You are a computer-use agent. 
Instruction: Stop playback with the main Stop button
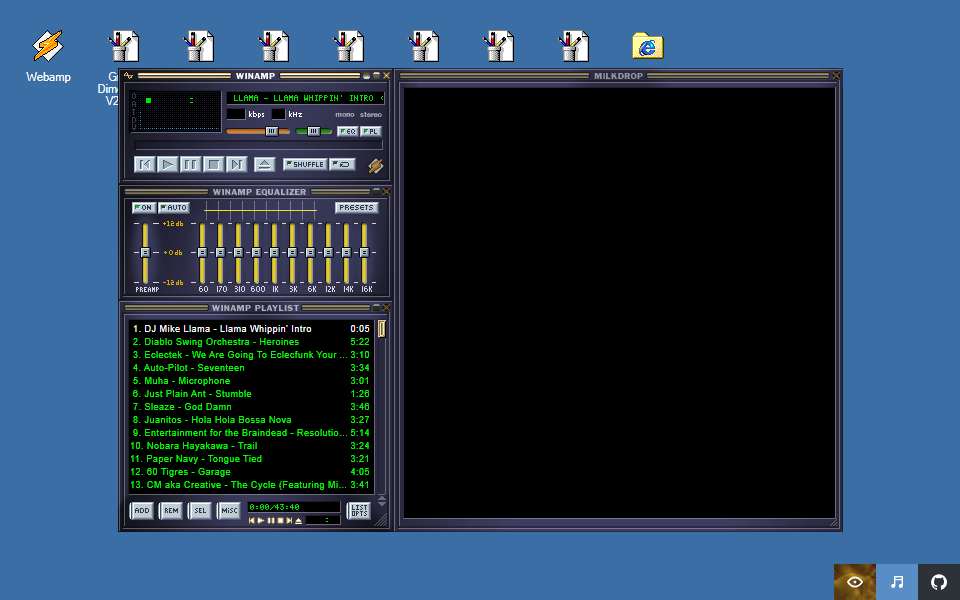[214, 165]
